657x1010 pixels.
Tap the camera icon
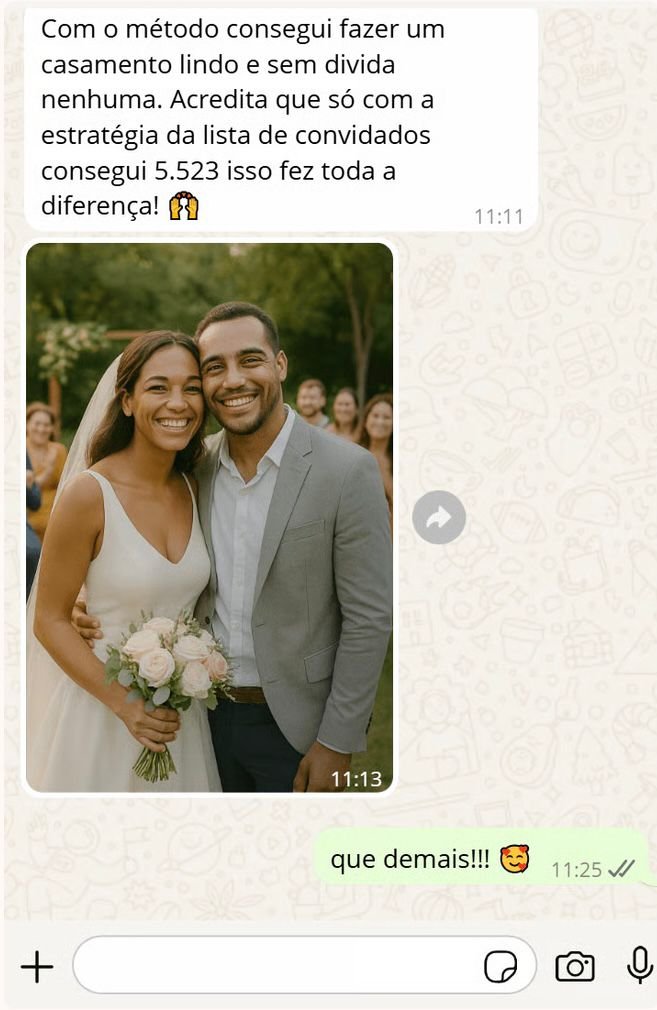(x=575, y=967)
